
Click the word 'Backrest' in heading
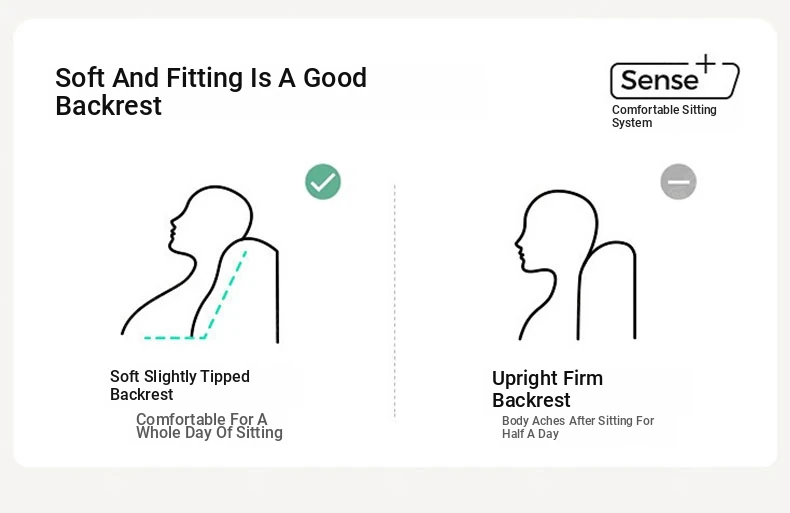(x=108, y=106)
